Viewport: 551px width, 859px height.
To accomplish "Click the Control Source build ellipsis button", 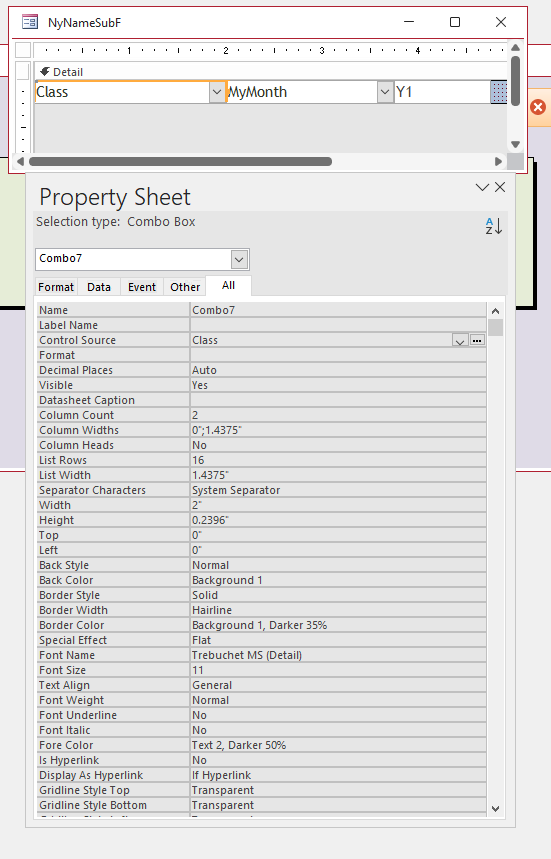I will click(477, 340).
